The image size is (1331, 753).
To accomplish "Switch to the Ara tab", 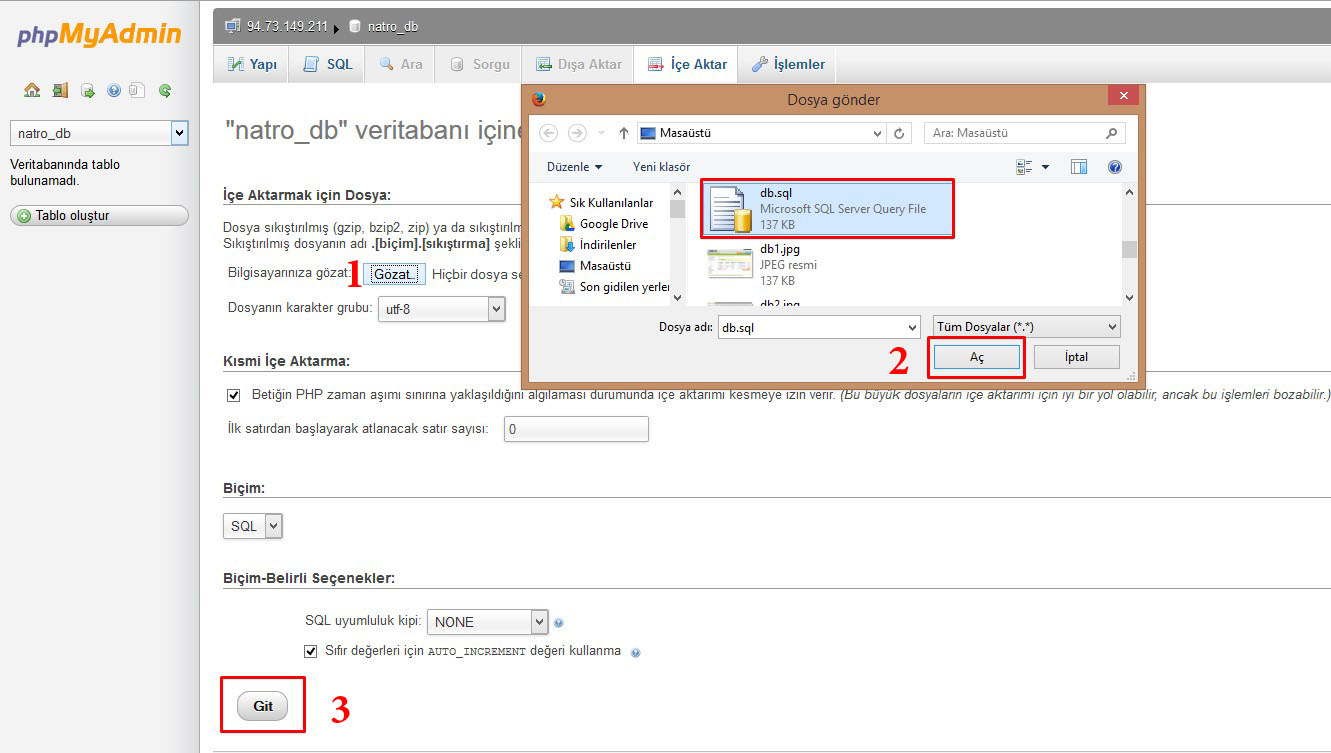I will point(401,64).
